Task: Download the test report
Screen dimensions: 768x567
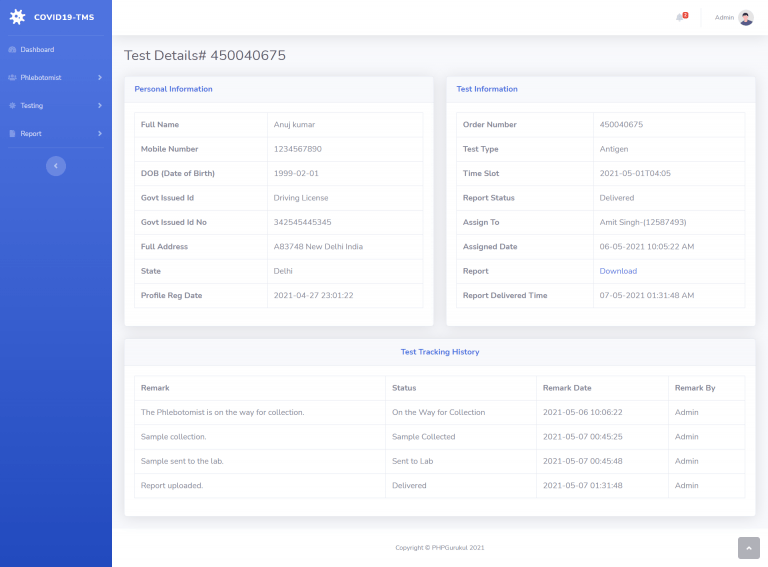Action: click(618, 271)
